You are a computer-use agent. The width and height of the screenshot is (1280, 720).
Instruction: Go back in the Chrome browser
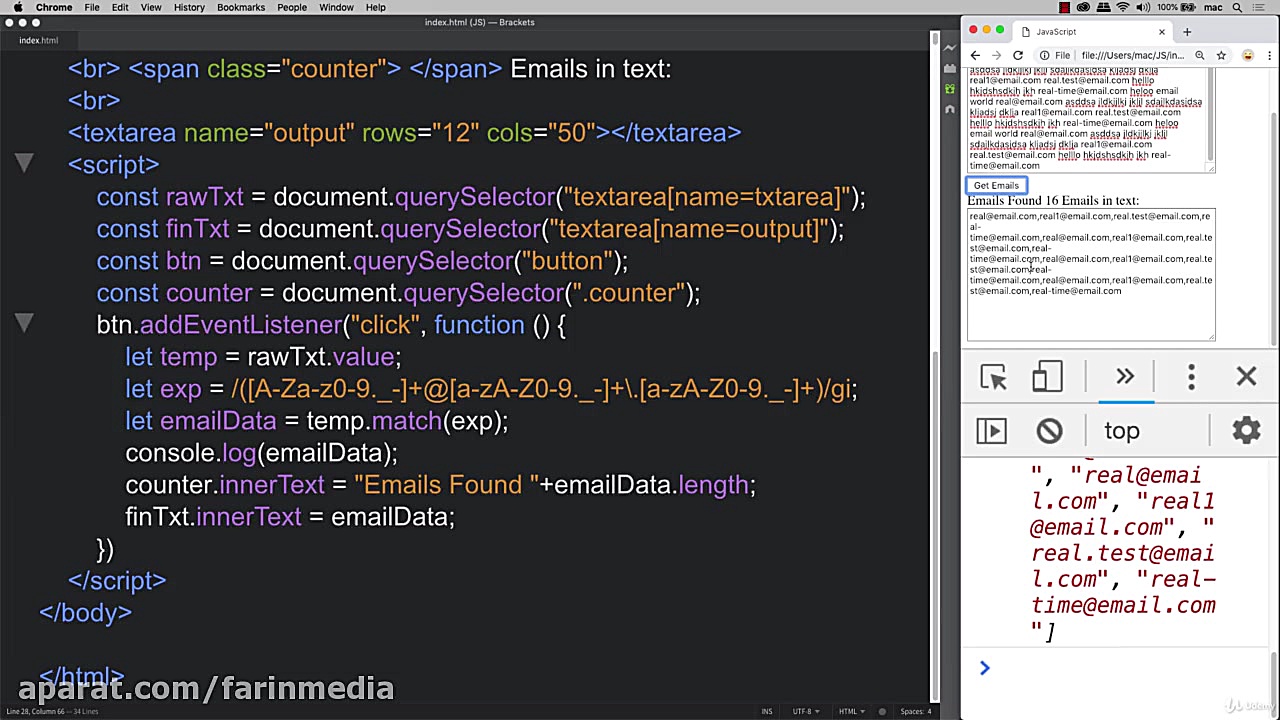click(974, 55)
